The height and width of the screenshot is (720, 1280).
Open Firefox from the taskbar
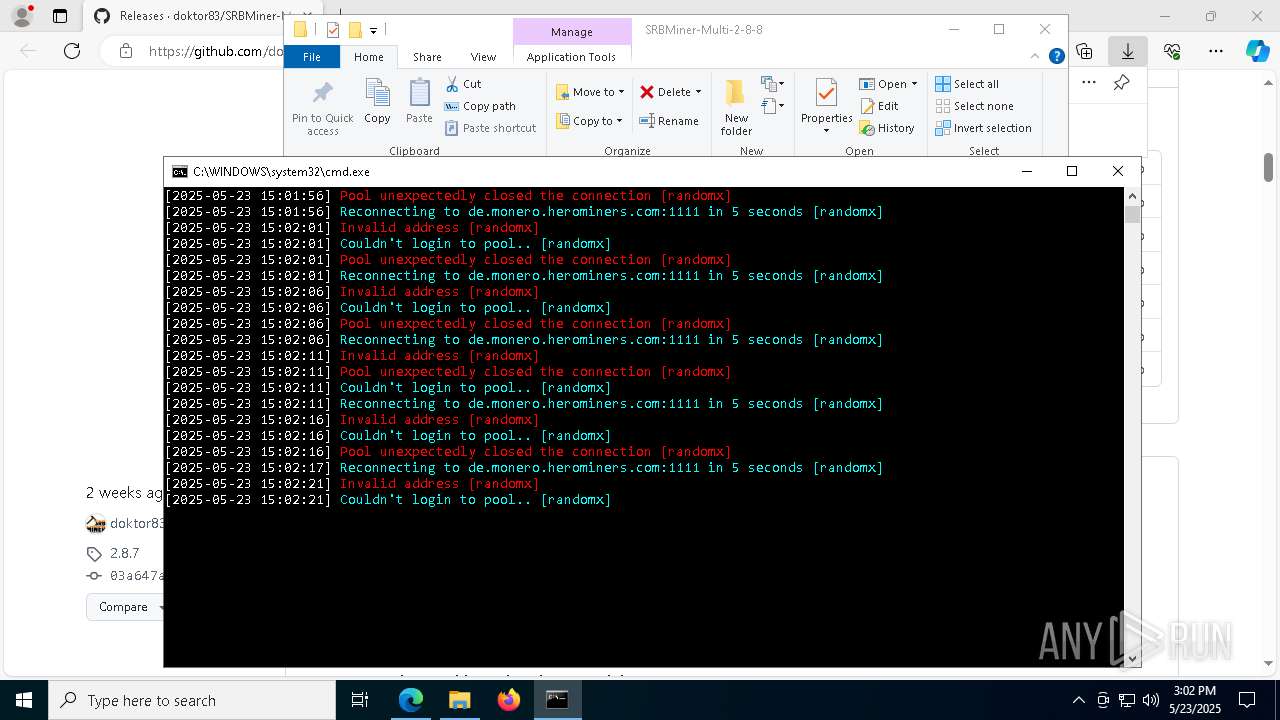point(508,700)
